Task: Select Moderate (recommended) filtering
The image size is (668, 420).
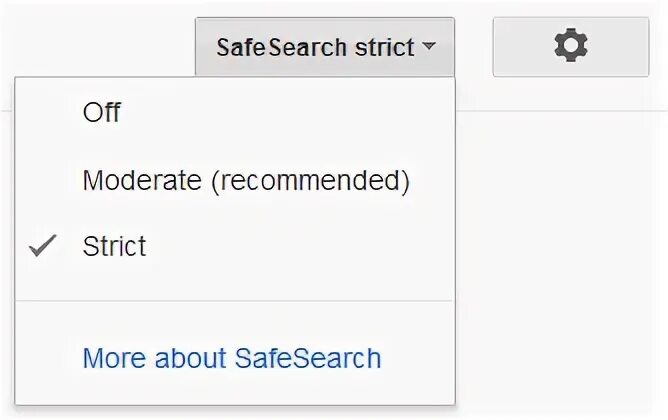Action: point(246,180)
